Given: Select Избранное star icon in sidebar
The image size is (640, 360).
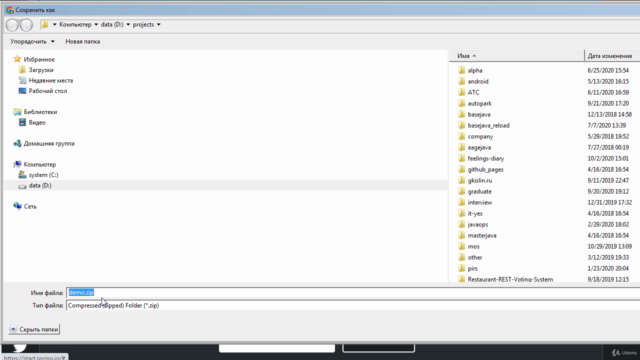Looking at the screenshot, I should coord(17,59).
